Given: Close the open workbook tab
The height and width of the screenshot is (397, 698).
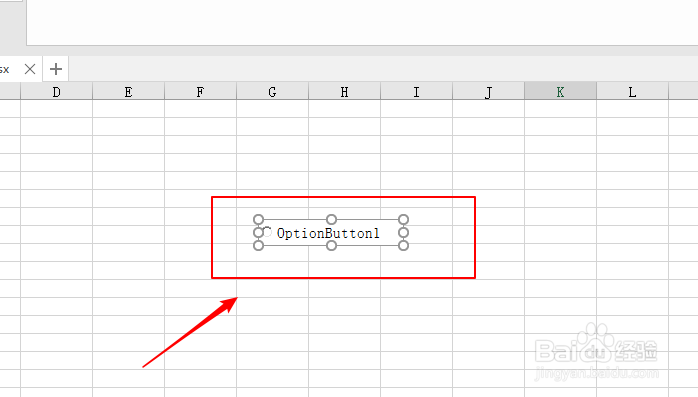Looking at the screenshot, I should (30, 69).
